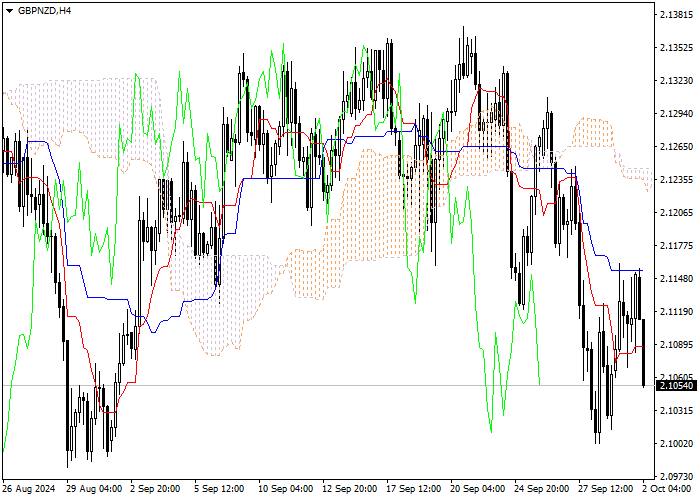700x500 pixels.
Task: Click the 27 Sep 12:00 time label
Action: (x=605, y=489)
